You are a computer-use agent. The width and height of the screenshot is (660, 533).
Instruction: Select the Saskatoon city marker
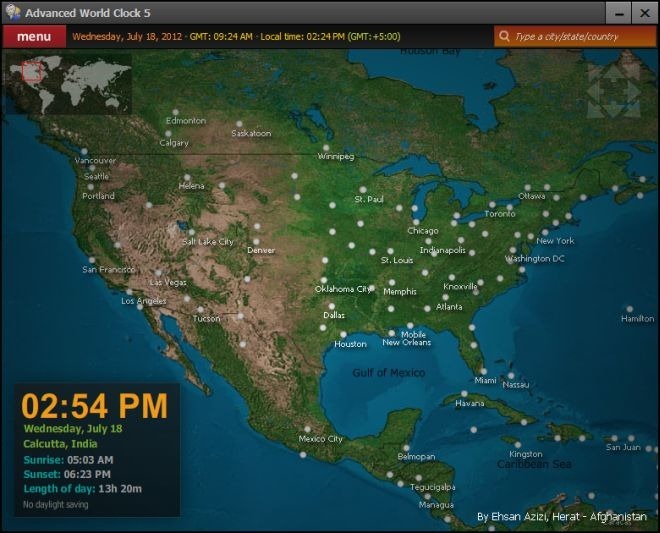(239, 124)
